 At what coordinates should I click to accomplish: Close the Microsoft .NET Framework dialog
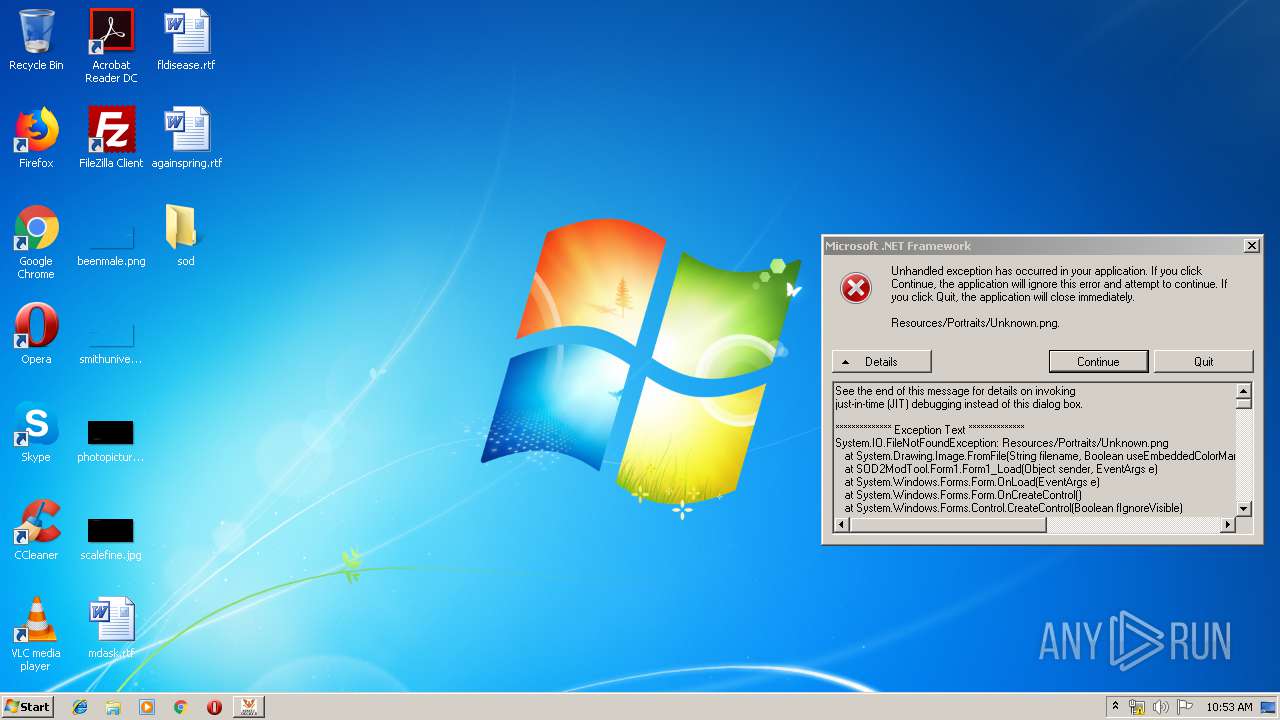(1251, 246)
